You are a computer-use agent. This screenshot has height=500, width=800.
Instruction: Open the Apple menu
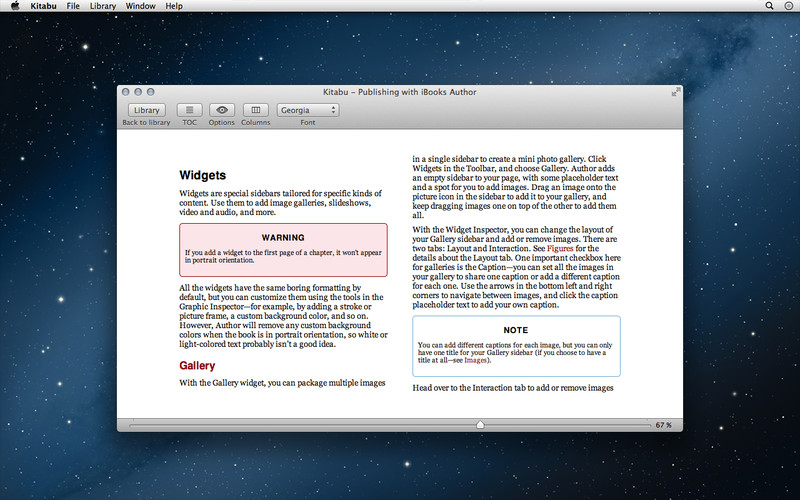[x=15, y=6]
